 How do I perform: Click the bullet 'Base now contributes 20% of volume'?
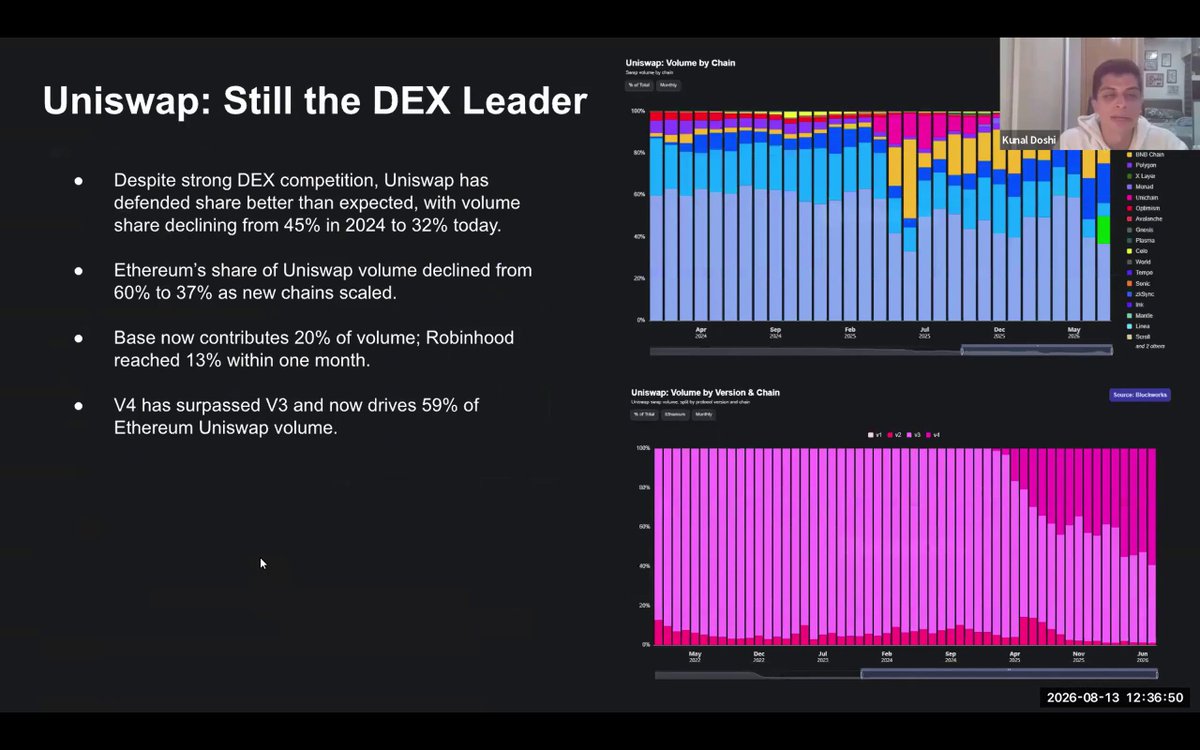[313, 348]
